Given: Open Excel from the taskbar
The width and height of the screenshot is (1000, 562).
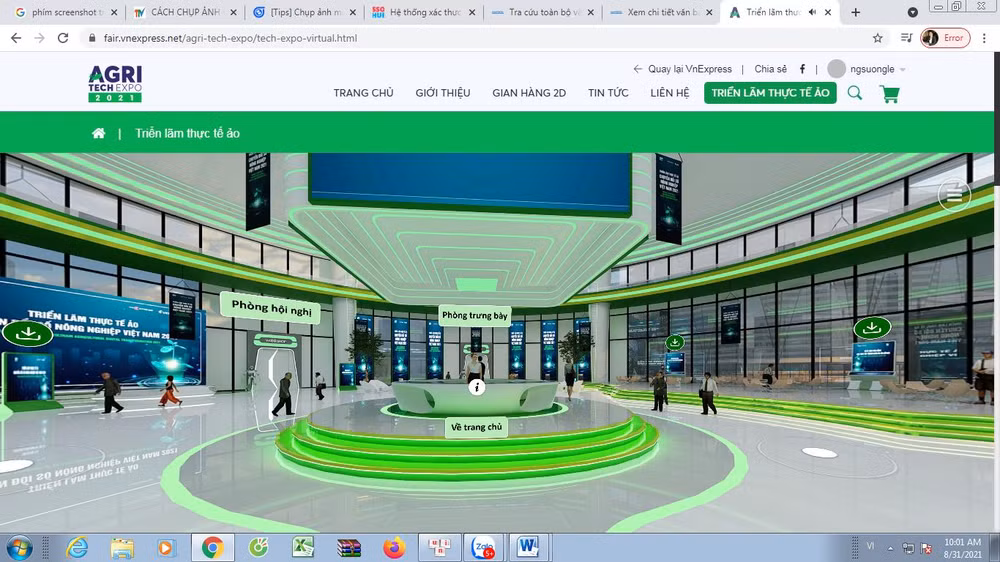Looking at the screenshot, I should 303,548.
